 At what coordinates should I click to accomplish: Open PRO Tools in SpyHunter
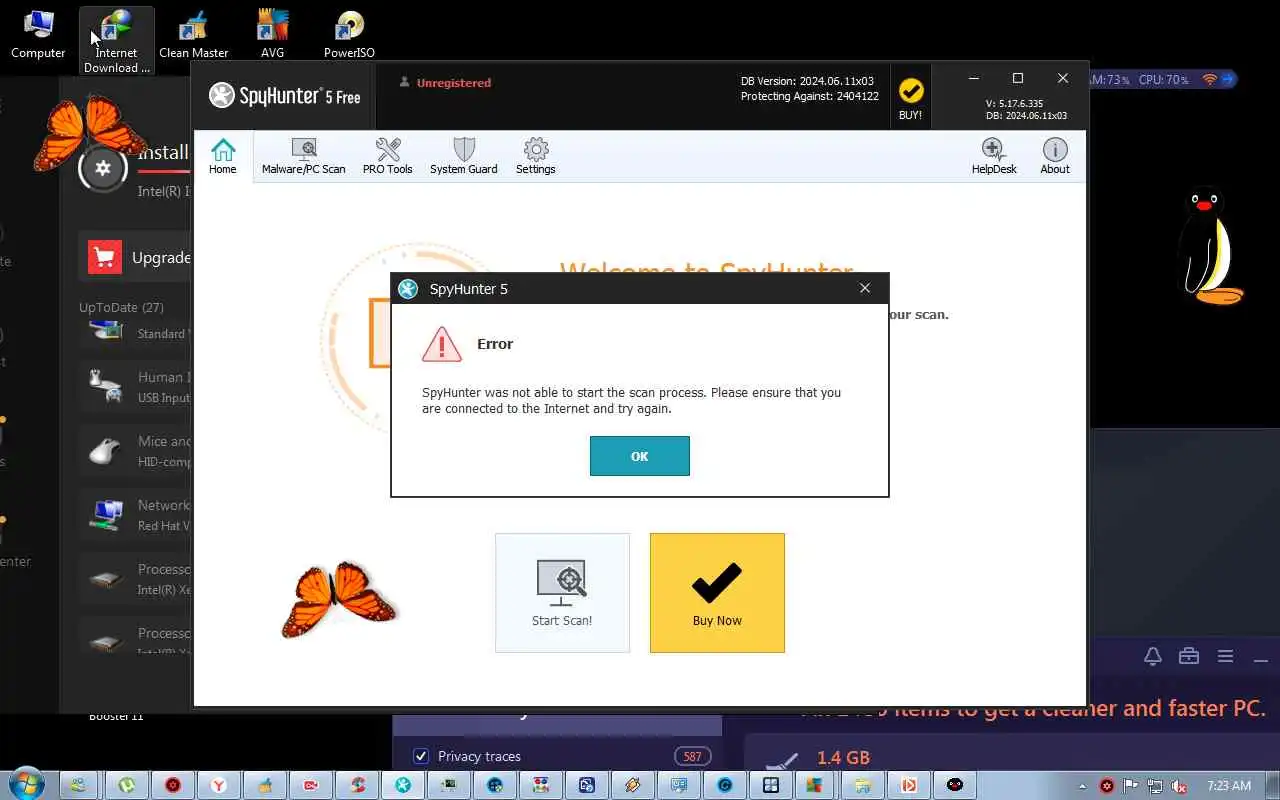387,157
